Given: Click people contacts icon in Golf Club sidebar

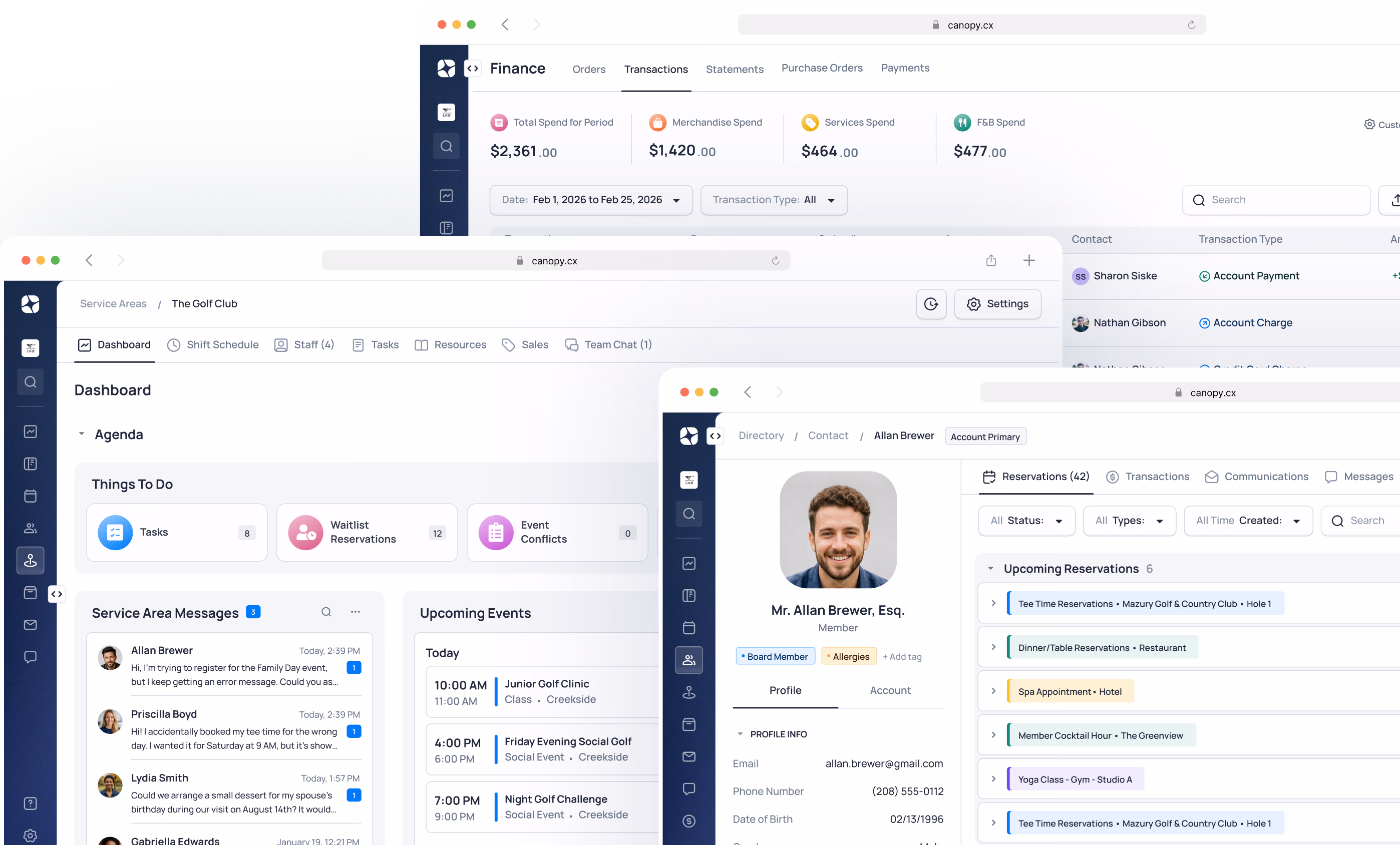Looking at the screenshot, I should pyautogui.click(x=30, y=528).
